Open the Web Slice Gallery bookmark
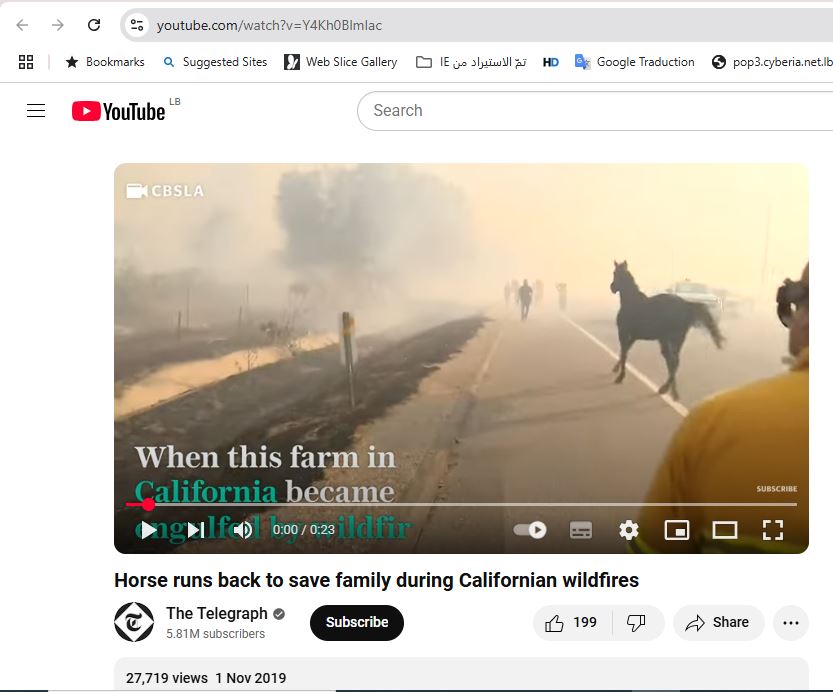This screenshot has height=692, width=833. coord(340,62)
